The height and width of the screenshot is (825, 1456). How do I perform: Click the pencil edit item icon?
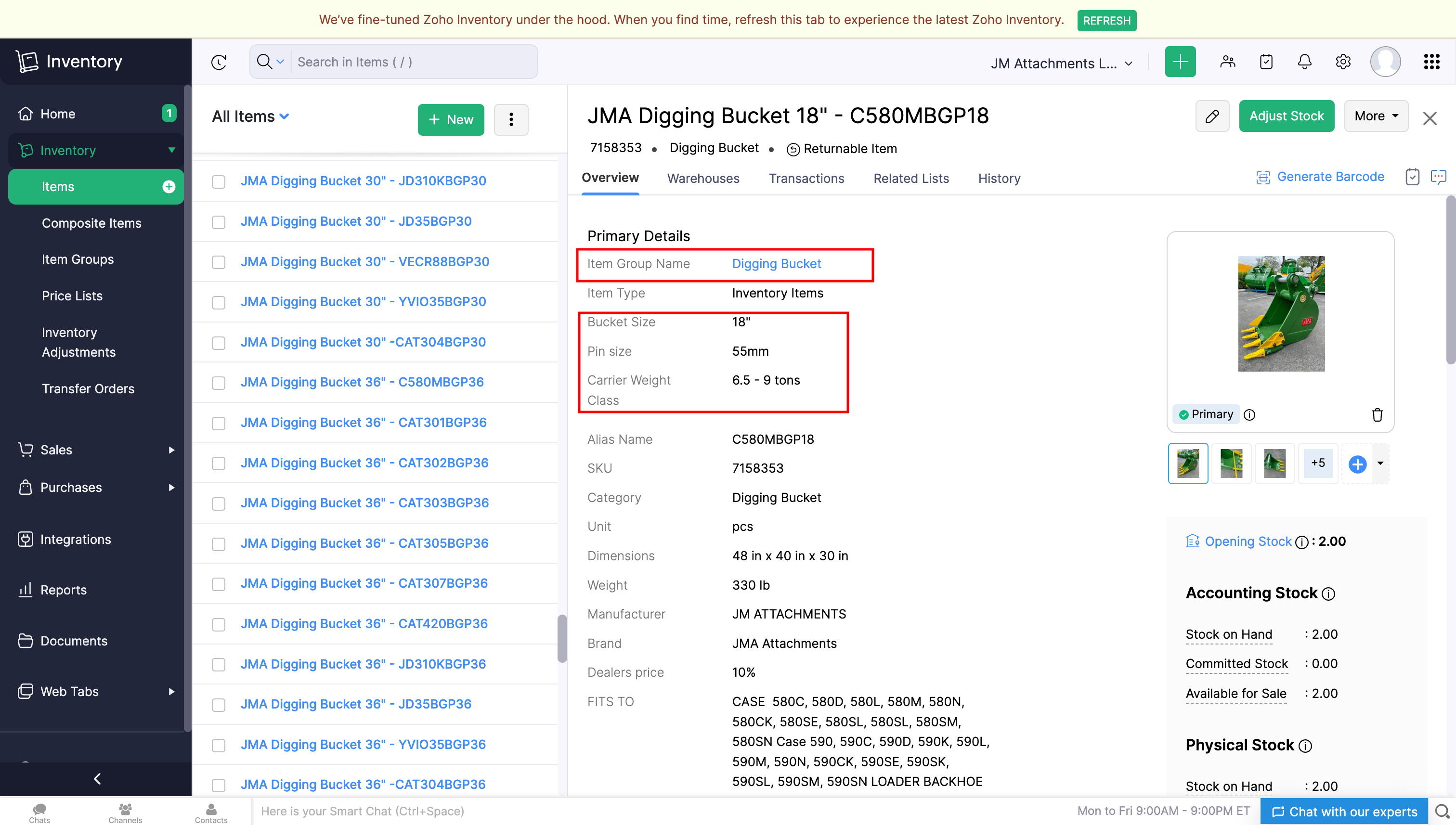[1212, 116]
